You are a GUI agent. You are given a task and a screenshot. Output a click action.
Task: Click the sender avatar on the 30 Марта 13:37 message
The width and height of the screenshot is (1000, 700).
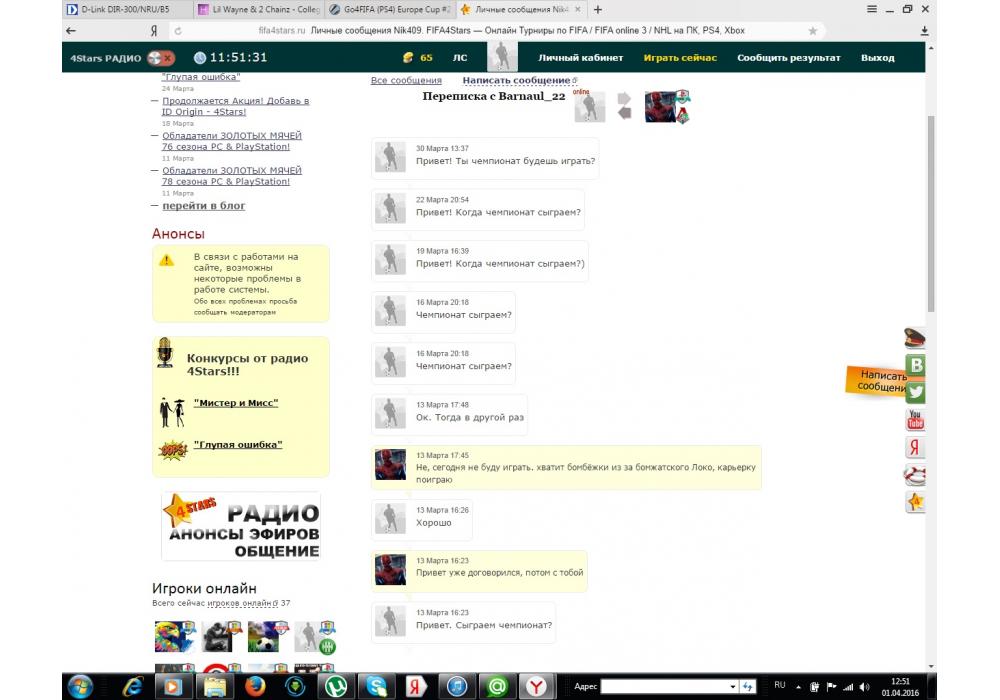point(390,157)
